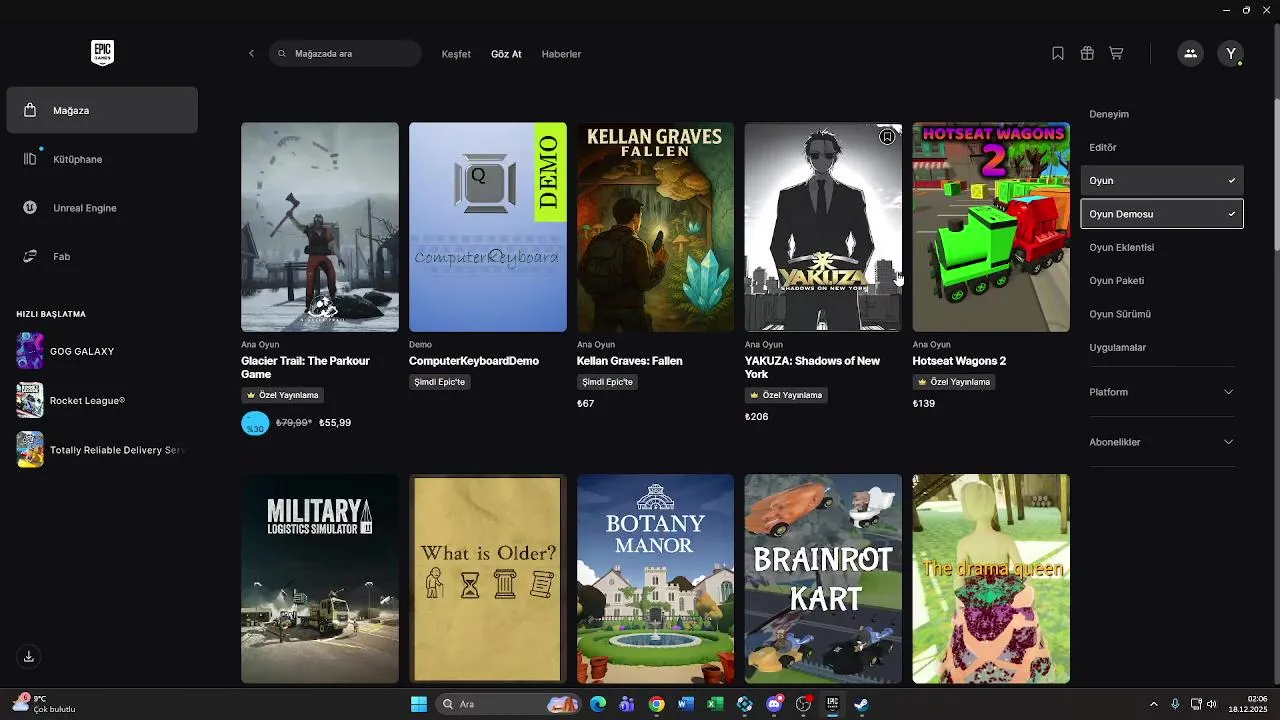Open Kellan Graves: Fallen thumbnail
Viewport: 1280px width, 720px height.
(655, 227)
